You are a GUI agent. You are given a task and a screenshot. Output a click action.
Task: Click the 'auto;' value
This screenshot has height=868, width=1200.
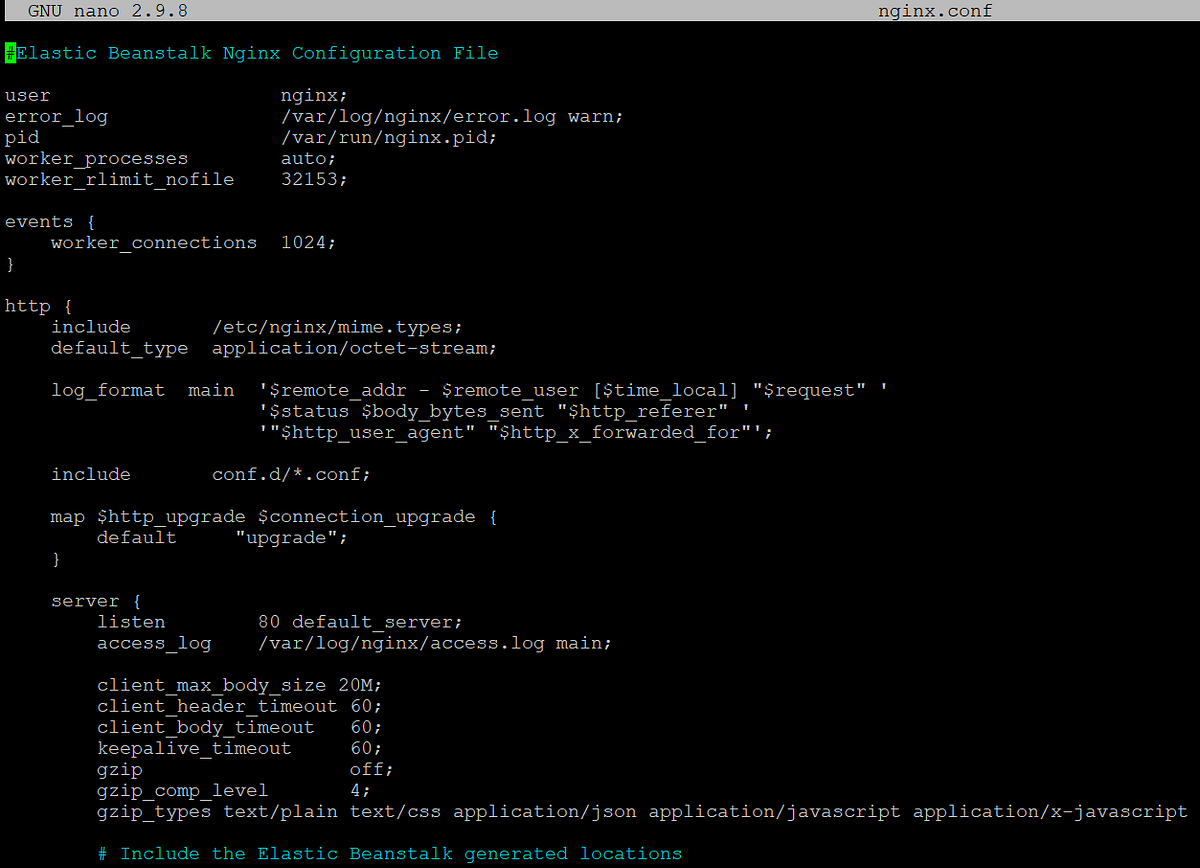[309, 159]
